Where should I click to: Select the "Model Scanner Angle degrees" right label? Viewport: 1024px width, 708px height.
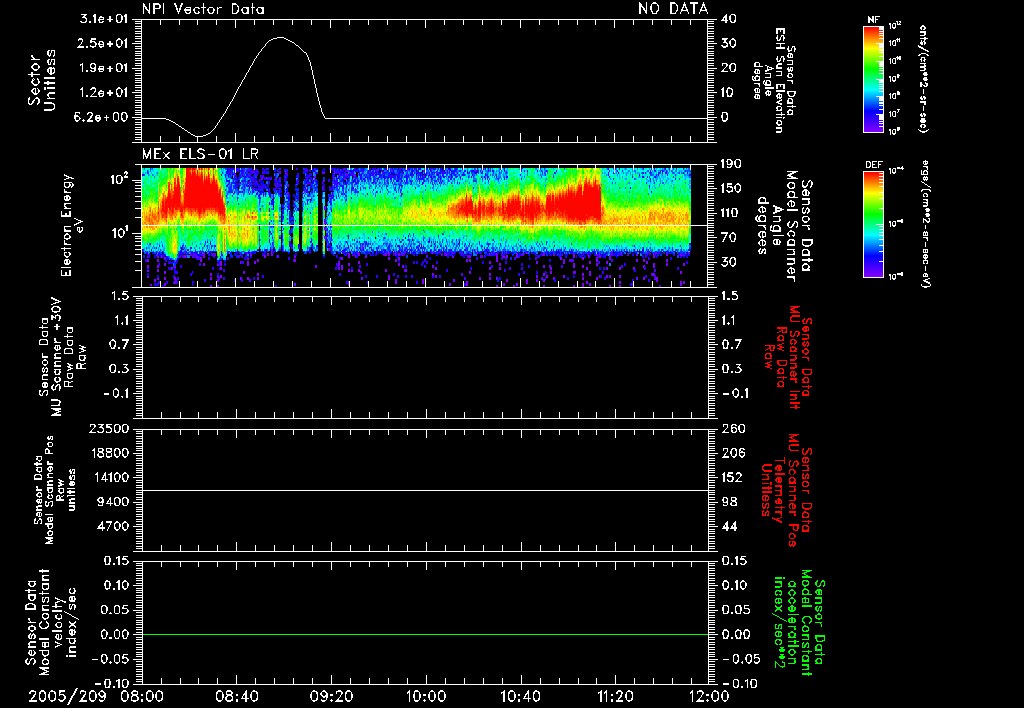(786, 226)
